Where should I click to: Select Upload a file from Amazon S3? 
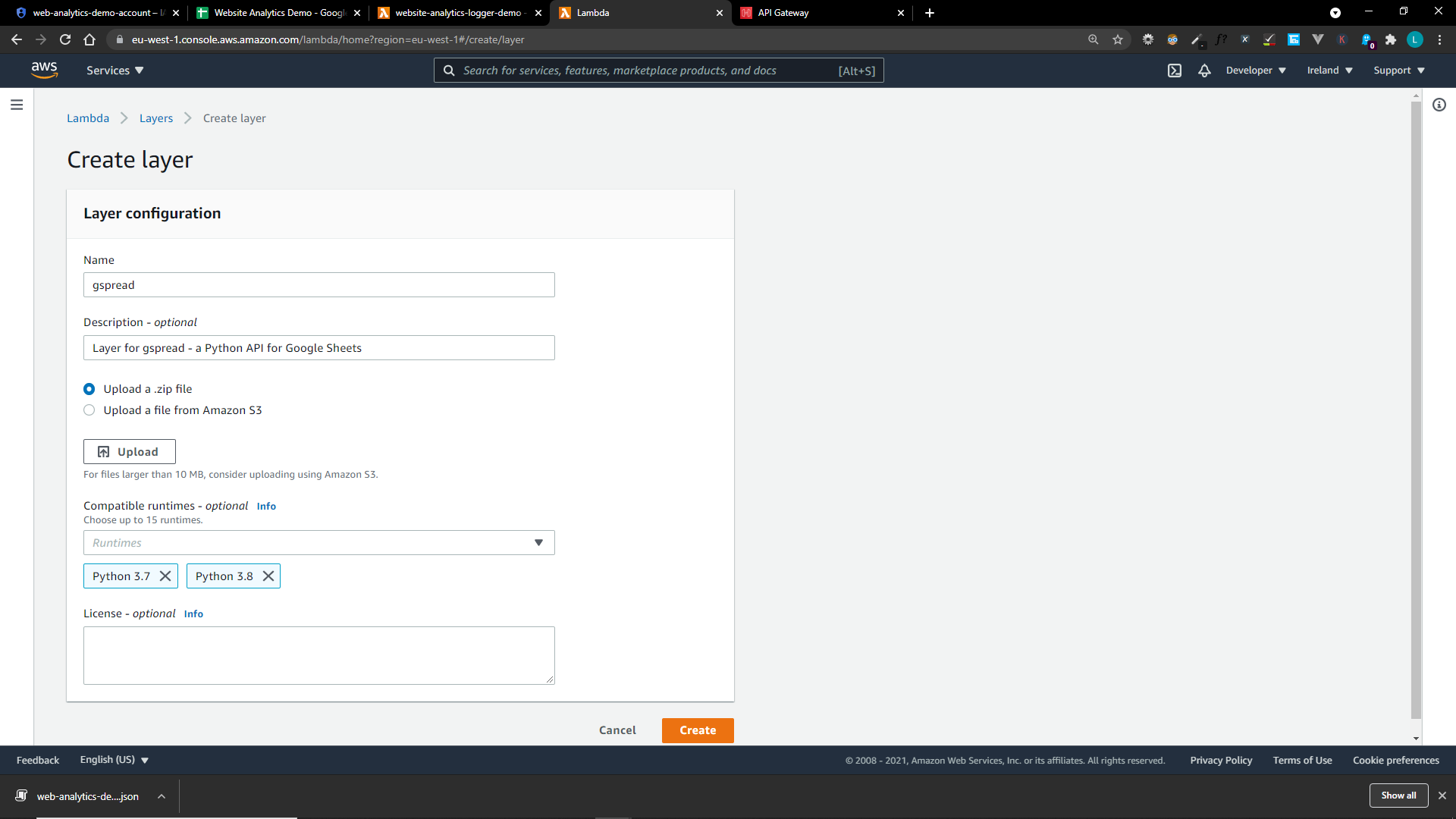pyautogui.click(x=89, y=409)
